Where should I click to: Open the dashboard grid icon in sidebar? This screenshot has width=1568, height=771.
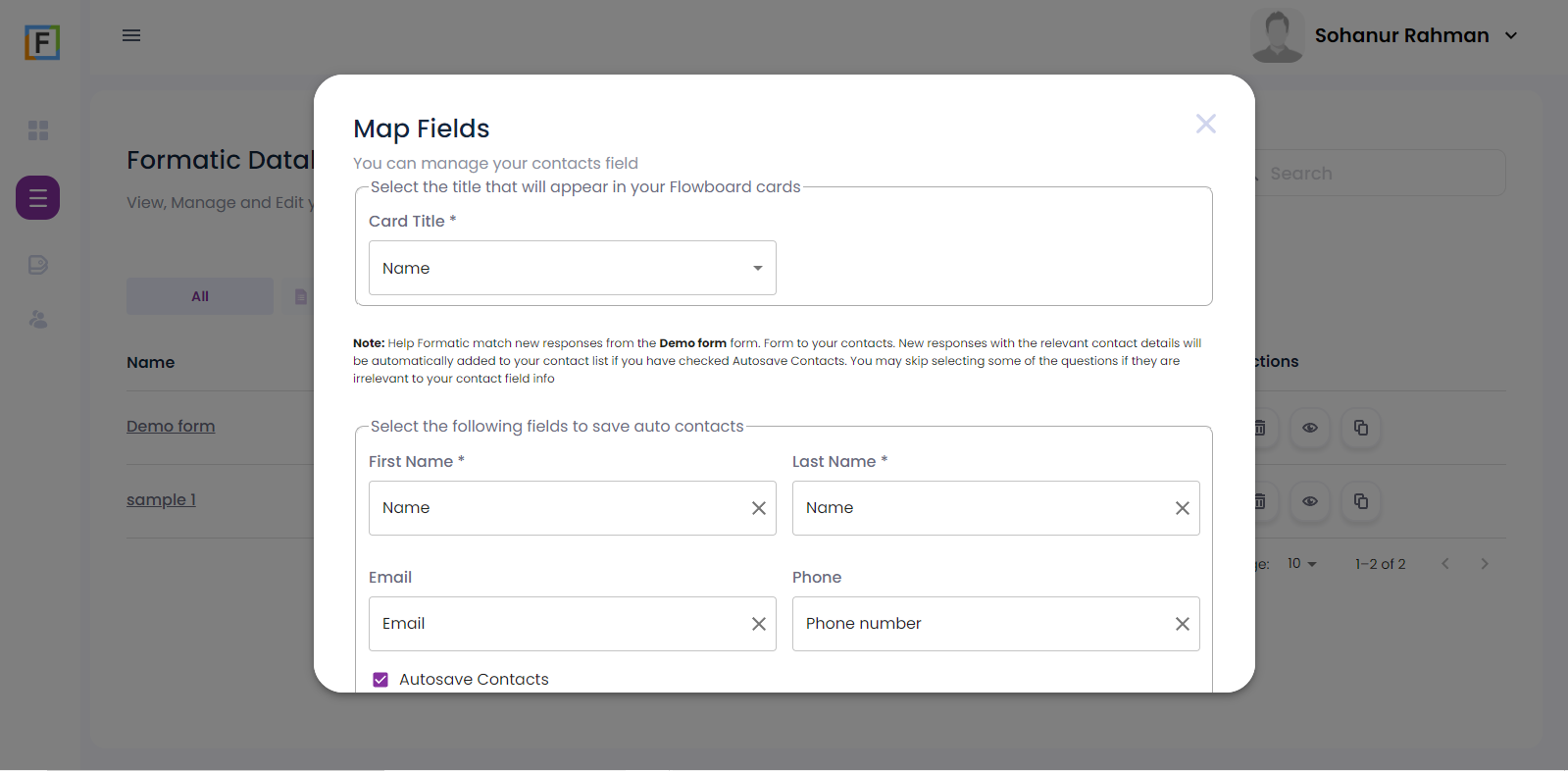coord(38,130)
